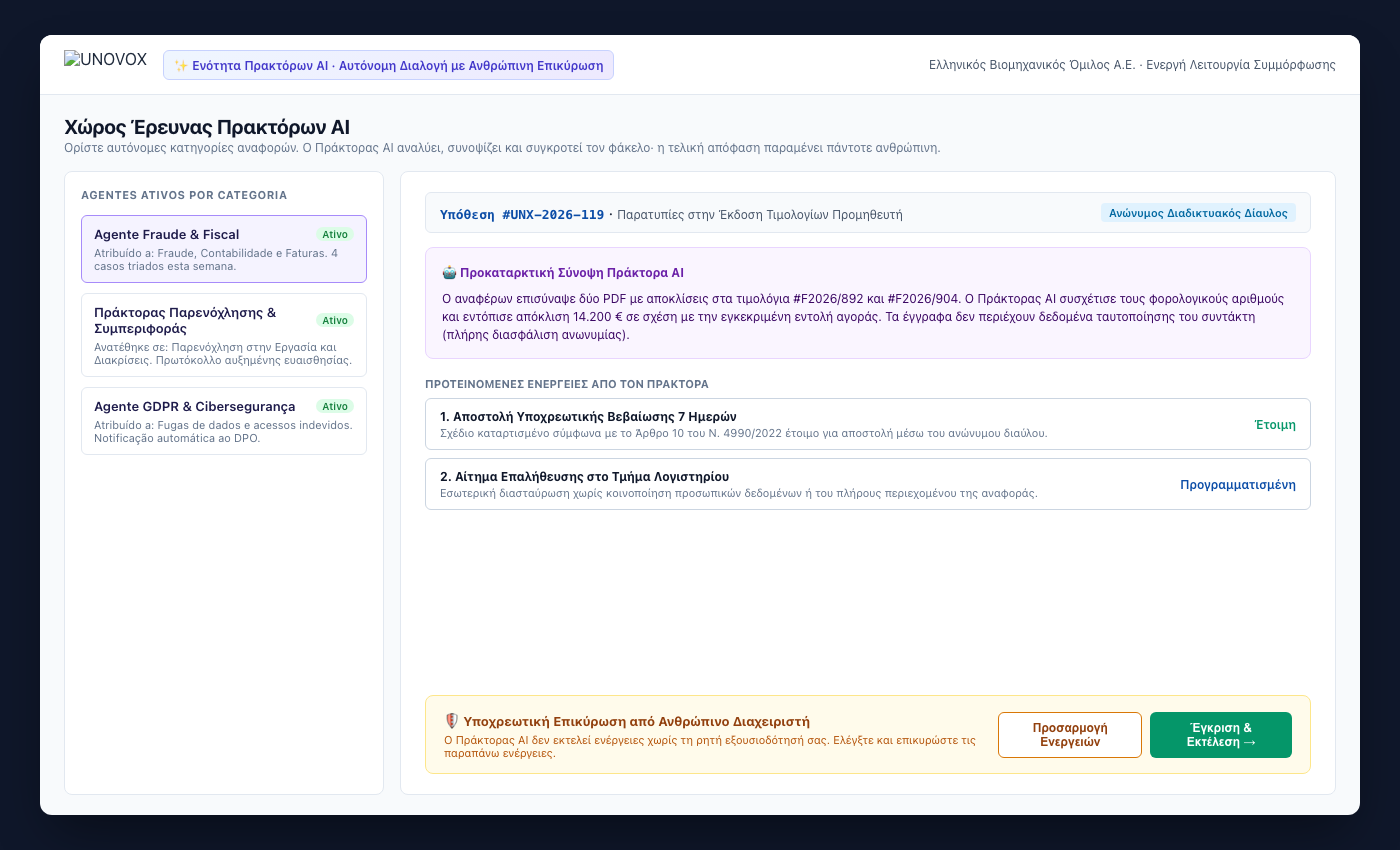Image resolution: width=1400 pixels, height=850 pixels.
Task: Click the shield icon beside Υποχρεωτική Επικύρωση
Action: (451, 721)
